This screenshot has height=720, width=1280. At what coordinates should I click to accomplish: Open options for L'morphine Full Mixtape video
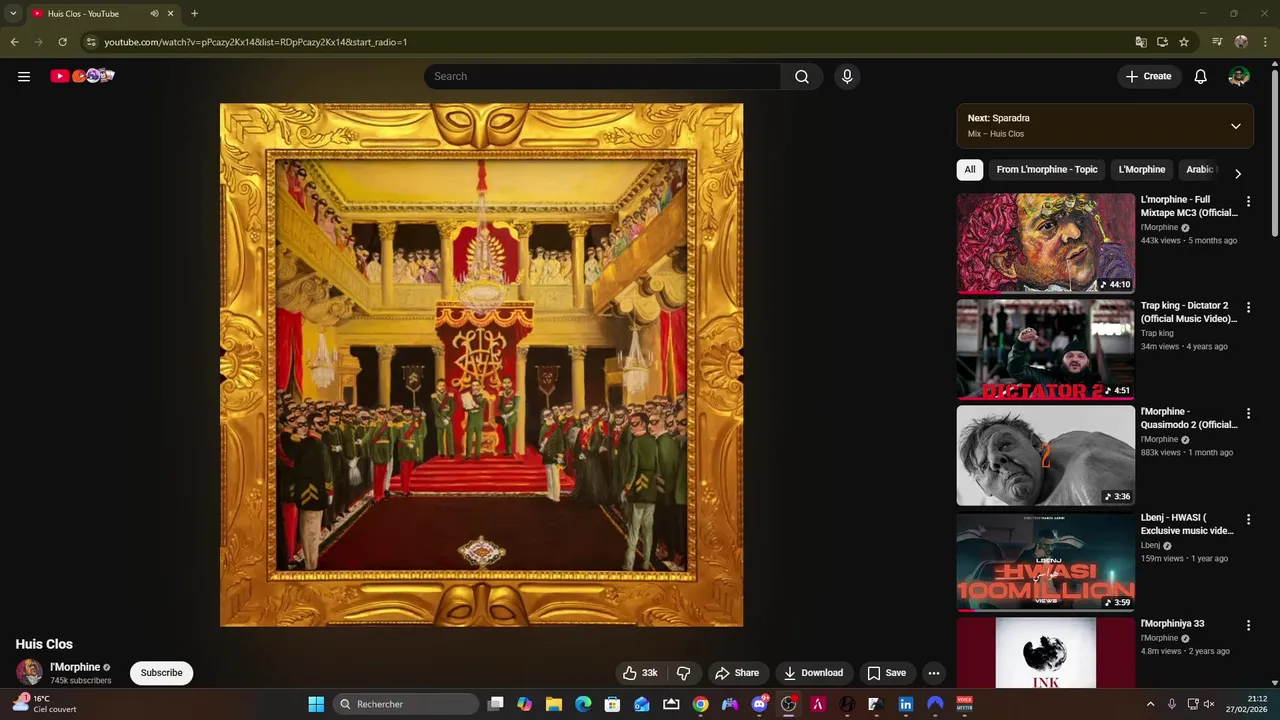1248,201
